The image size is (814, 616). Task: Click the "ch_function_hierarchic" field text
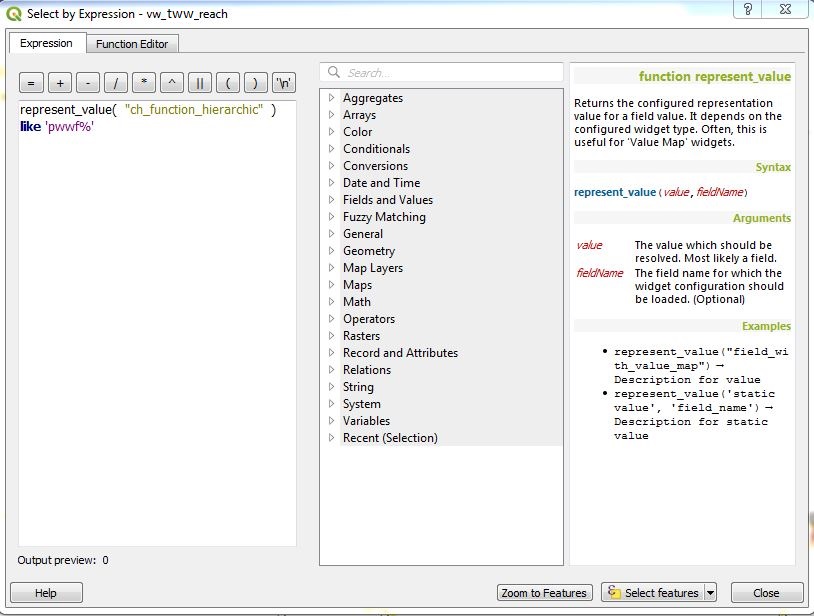coord(194,109)
